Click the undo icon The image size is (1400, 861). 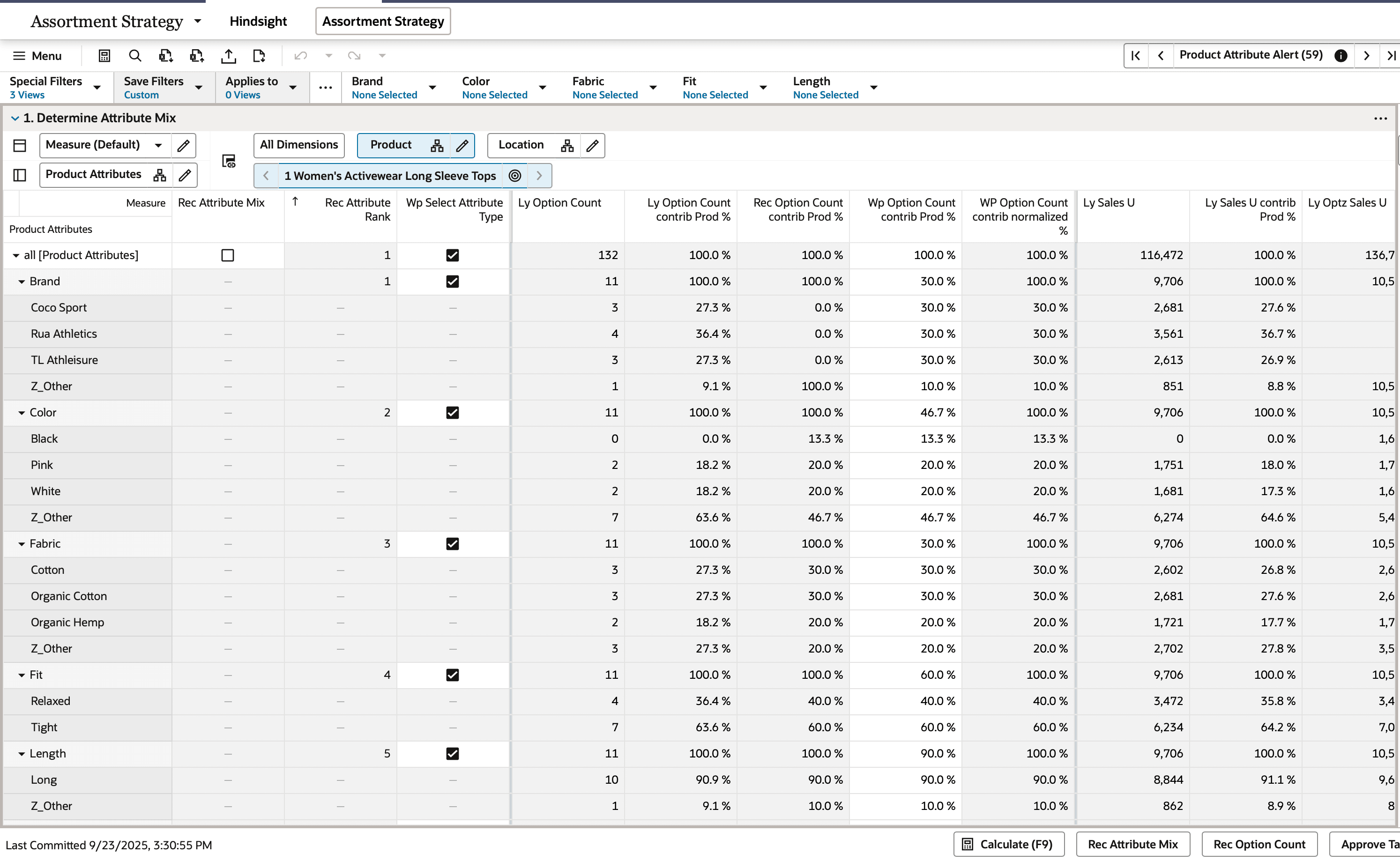[x=300, y=55]
